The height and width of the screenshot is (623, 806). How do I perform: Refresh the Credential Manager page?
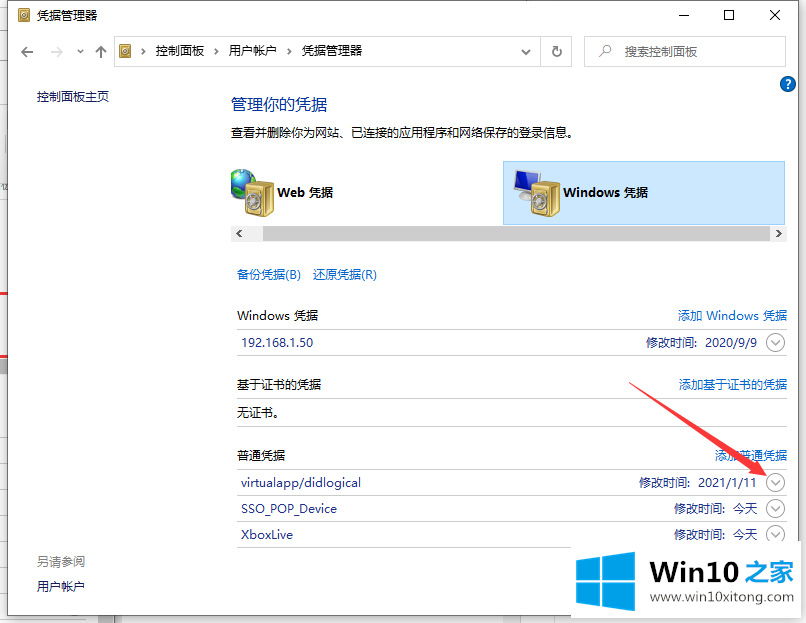[x=556, y=51]
